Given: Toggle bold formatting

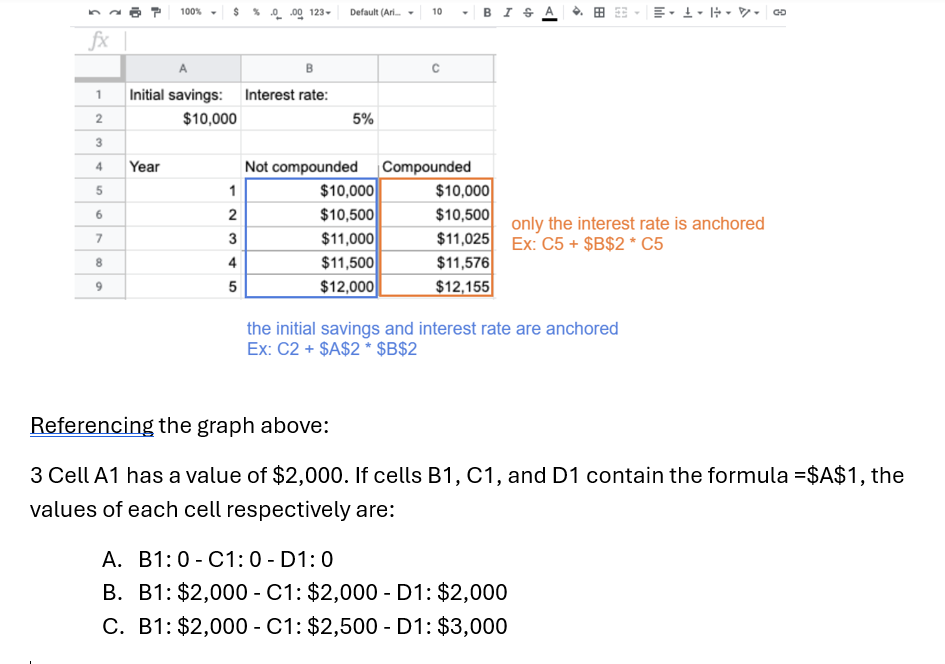Looking at the screenshot, I should coord(487,13).
